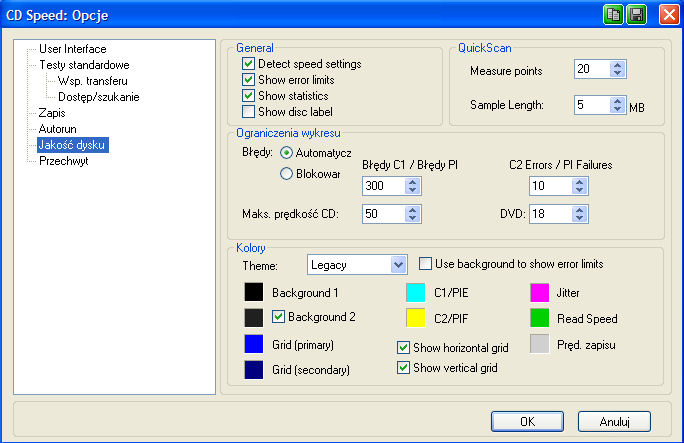This screenshot has height=443, width=684.
Task: Click the CD max speed field showing 50
Action: (x=384, y=214)
